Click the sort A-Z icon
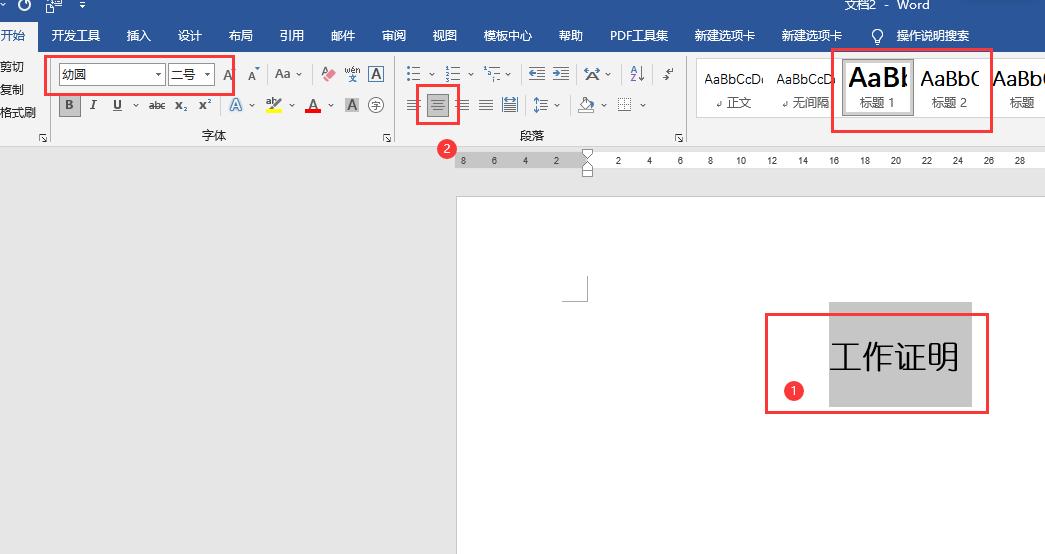Screen dimensions: 1045x554 636,74
